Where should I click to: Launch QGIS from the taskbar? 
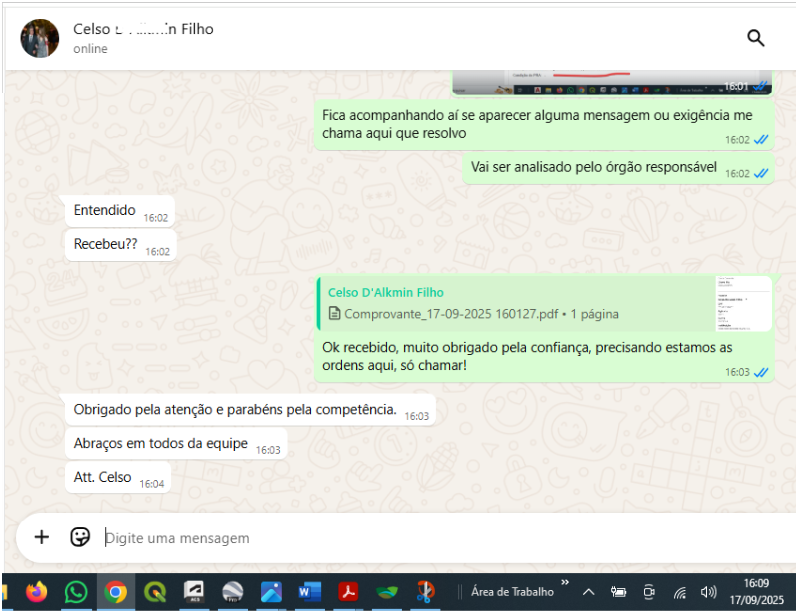(x=155, y=592)
